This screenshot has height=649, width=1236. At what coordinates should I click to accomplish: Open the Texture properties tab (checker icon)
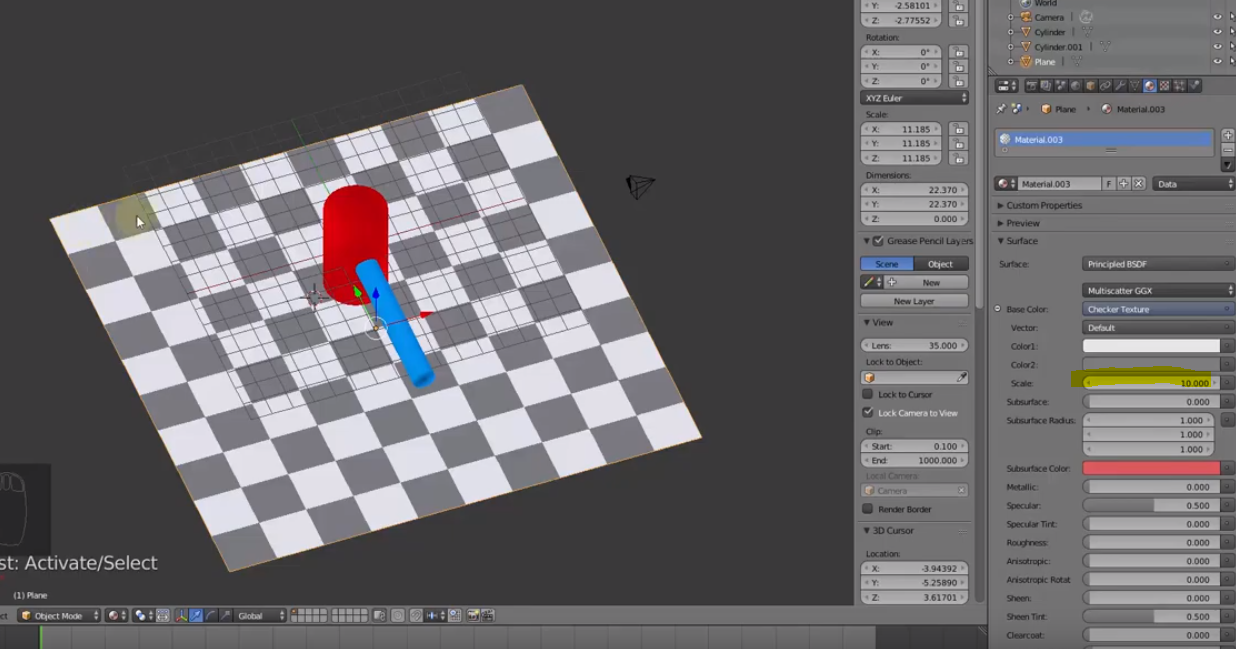(1165, 86)
